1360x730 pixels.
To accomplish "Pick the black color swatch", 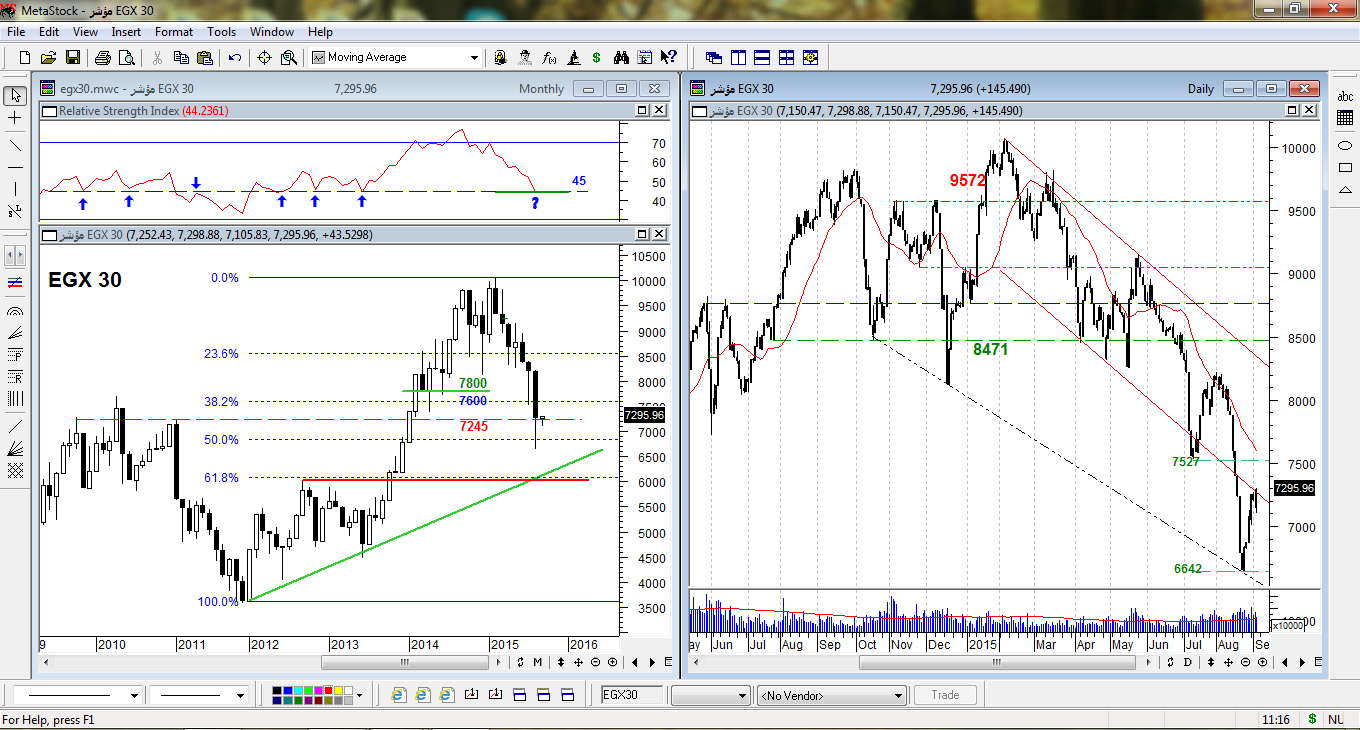I will [277, 691].
